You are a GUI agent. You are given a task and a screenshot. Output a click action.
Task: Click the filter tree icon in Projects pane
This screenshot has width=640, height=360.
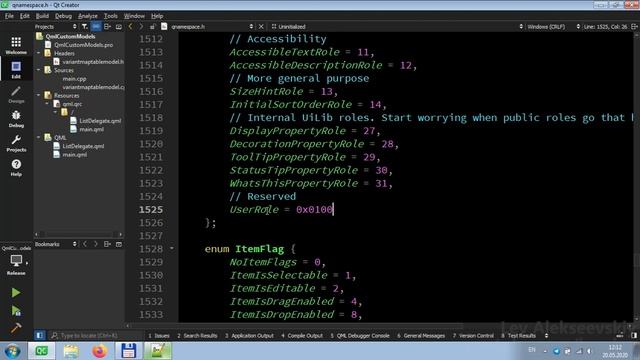84,27
